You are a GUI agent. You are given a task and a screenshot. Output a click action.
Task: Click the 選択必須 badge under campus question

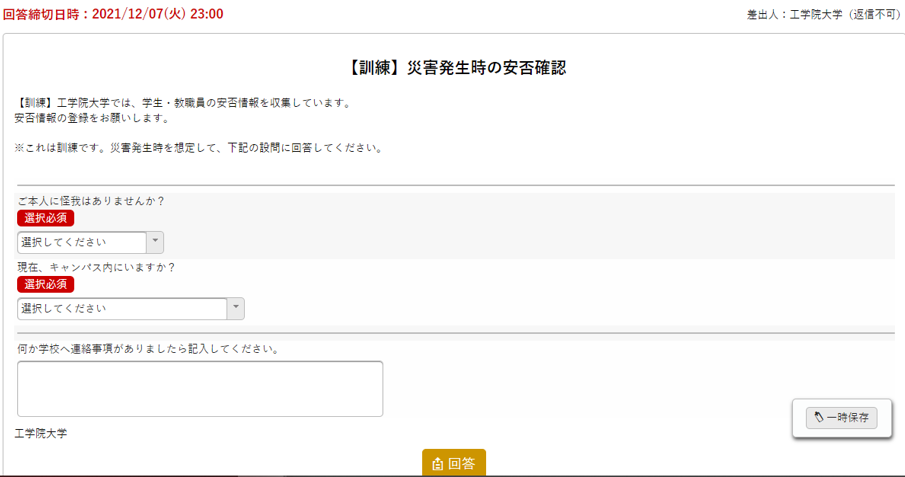[45, 285]
